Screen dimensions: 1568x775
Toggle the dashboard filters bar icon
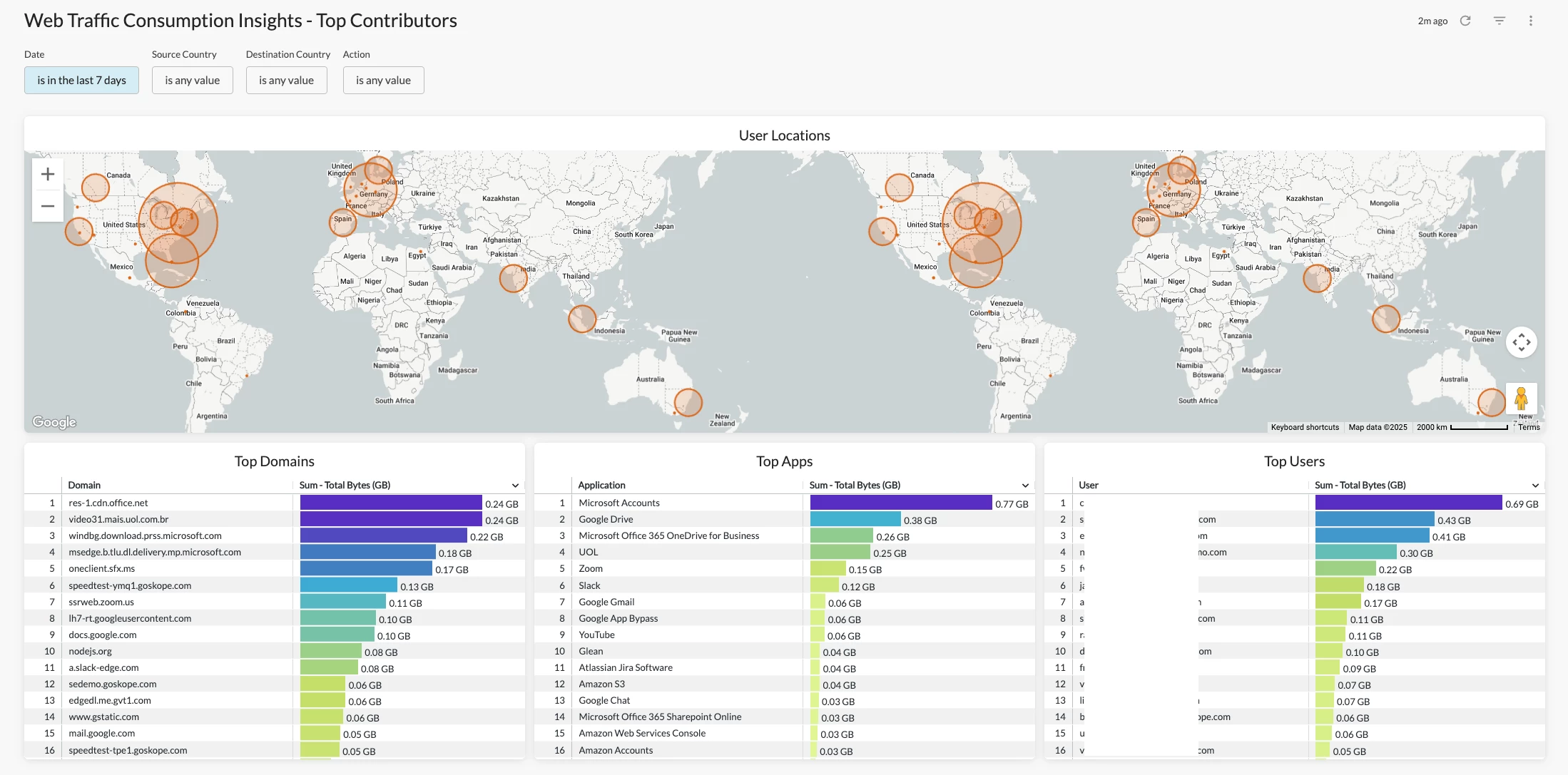(1500, 21)
